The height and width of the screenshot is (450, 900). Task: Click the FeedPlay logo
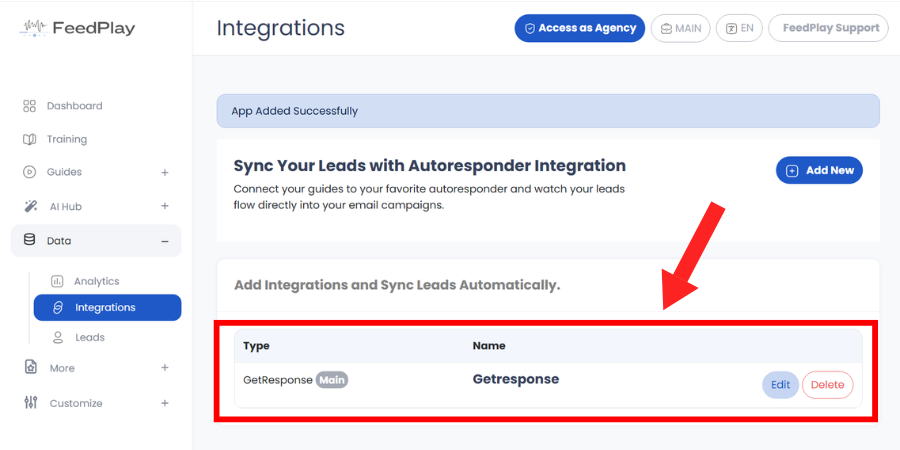(x=77, y=28)
